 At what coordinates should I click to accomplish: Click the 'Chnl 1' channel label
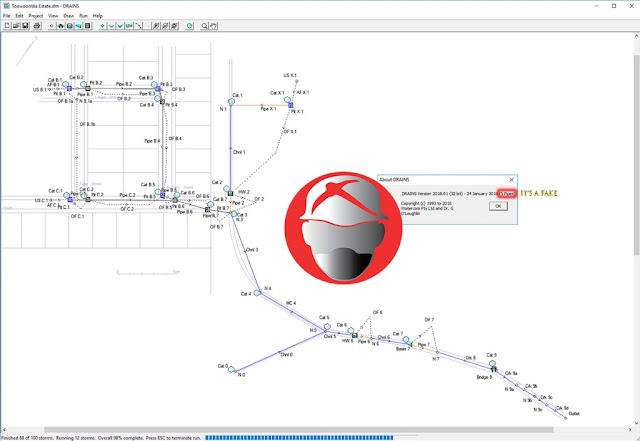[239, 152]
